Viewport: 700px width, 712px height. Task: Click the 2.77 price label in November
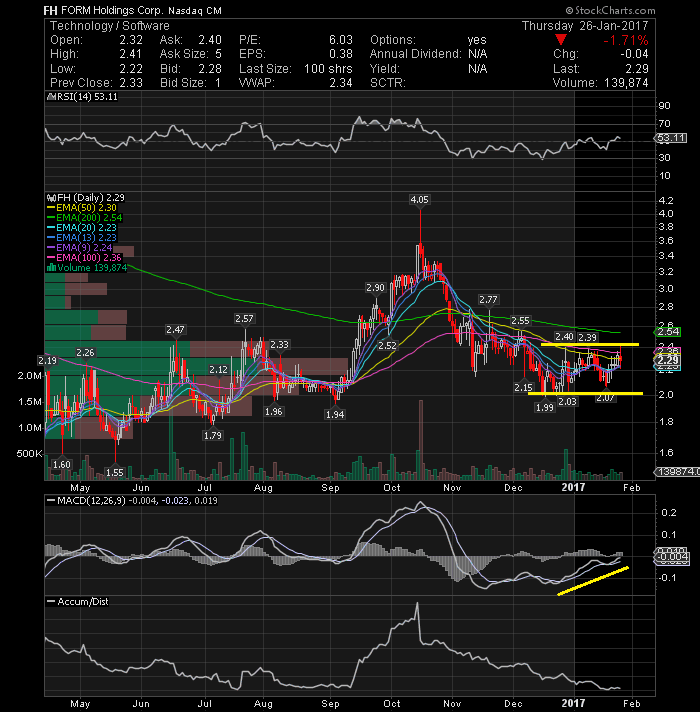[488, 300]
